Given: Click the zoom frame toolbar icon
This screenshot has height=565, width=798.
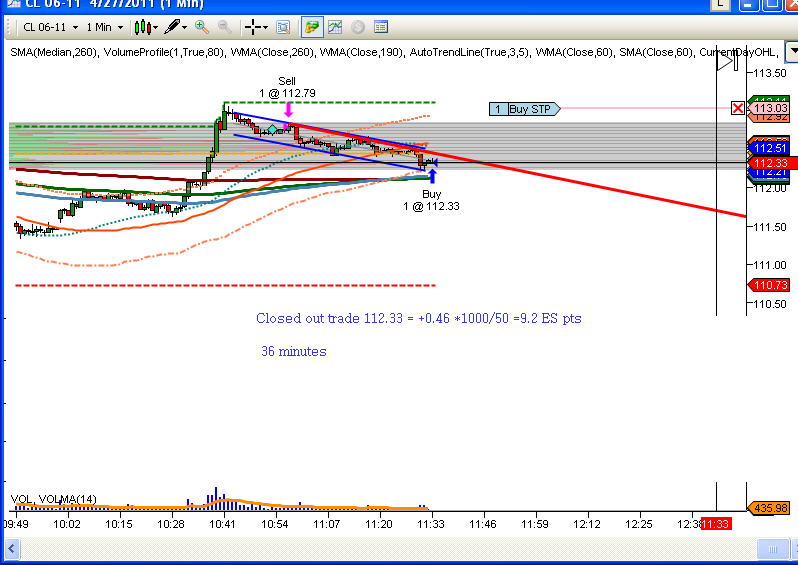Looking at the screenshot, I should [x=283, y=27].
